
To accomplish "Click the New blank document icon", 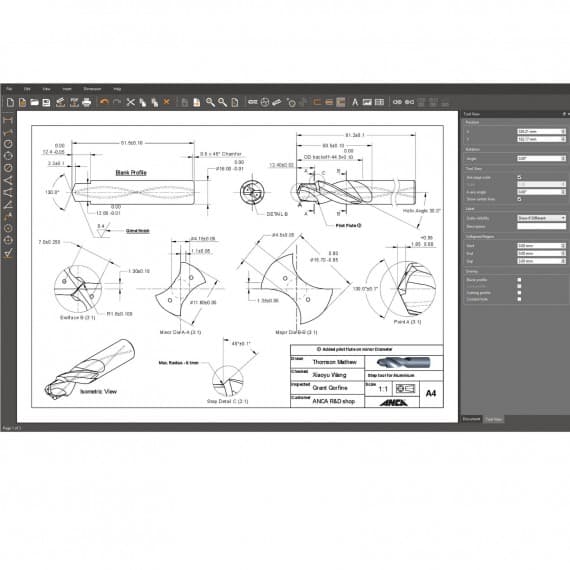I will point(10,103).
